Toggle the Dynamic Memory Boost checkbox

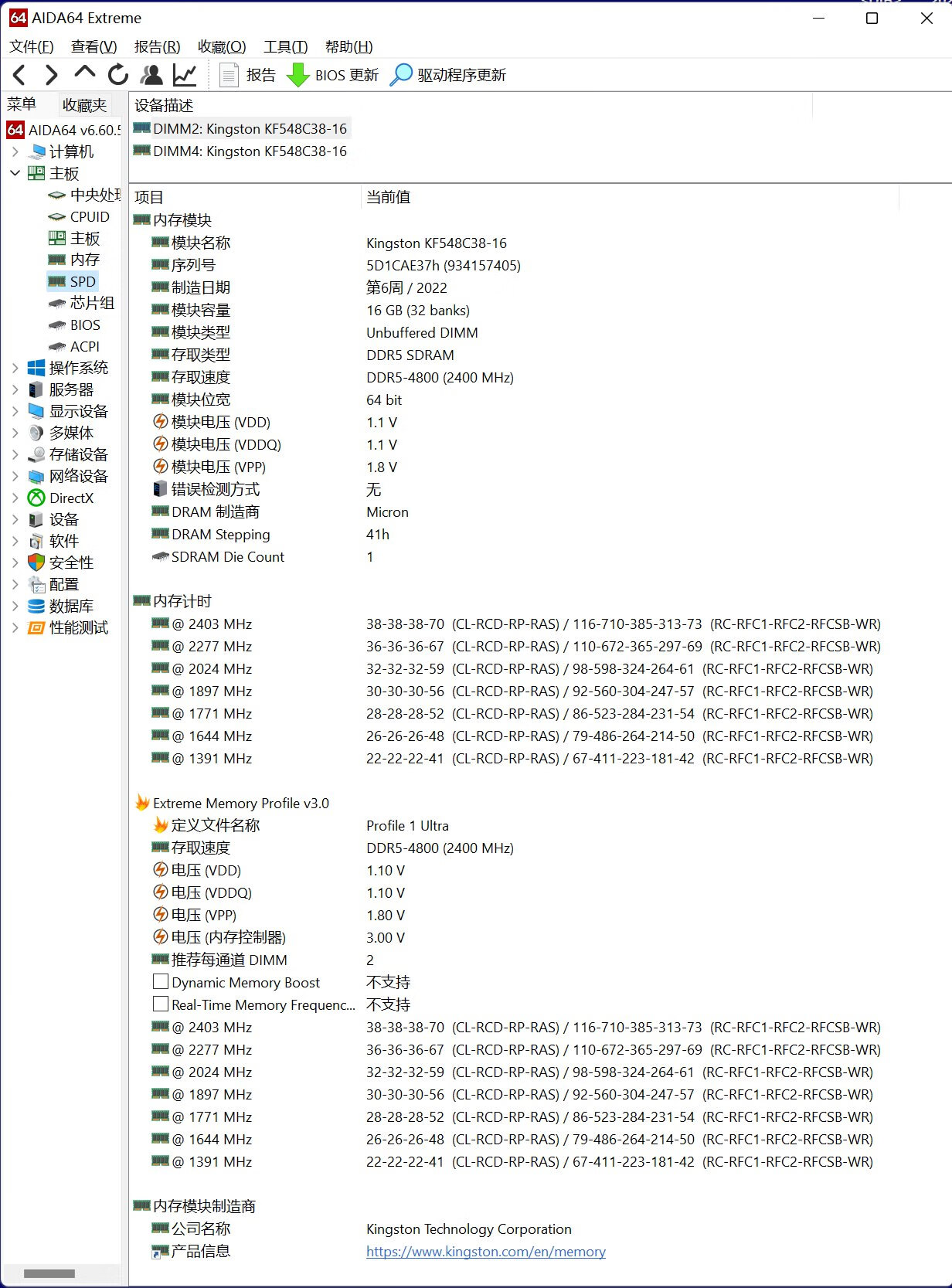(161, 981)
